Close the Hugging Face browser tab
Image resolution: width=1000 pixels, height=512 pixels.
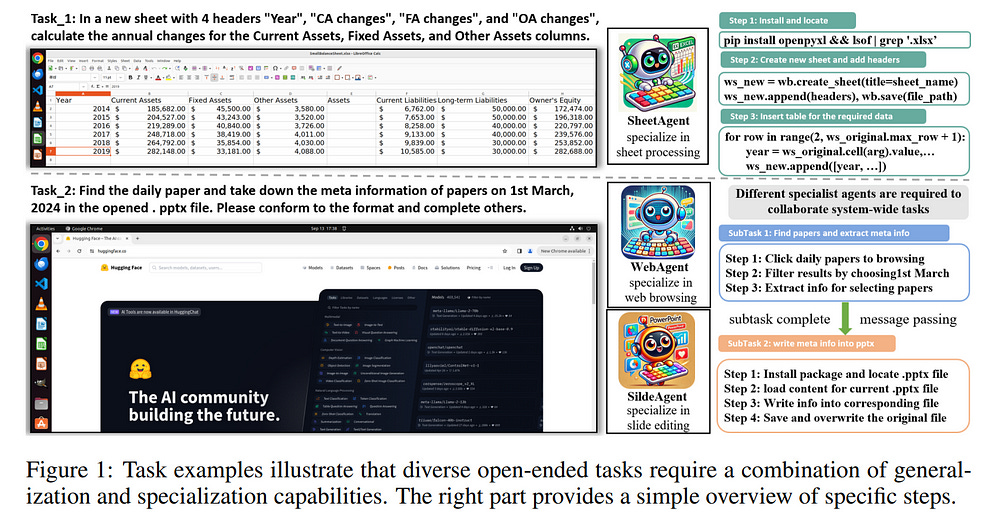click(127, 238)
